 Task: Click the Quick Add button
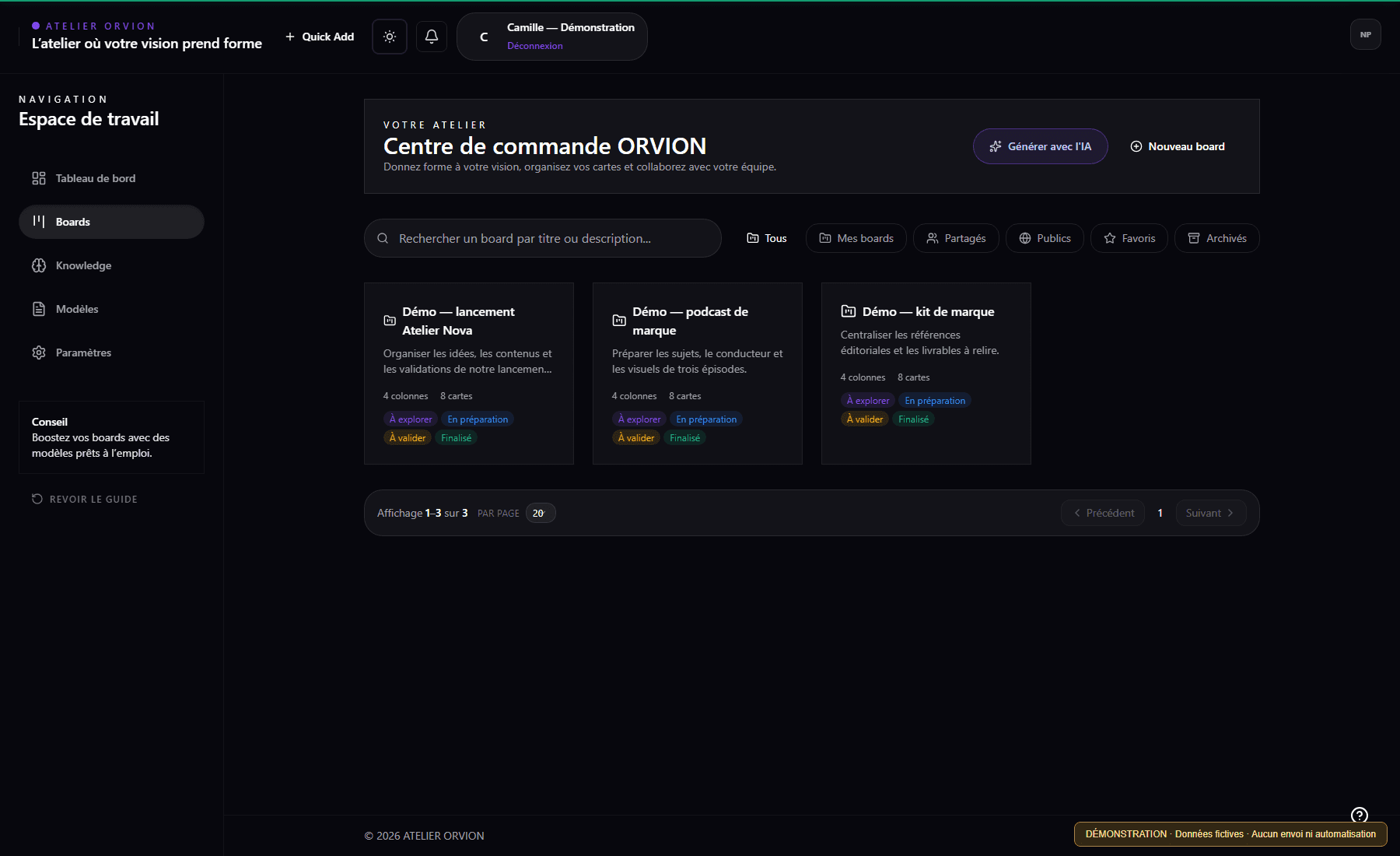click(x=320, y=37)
